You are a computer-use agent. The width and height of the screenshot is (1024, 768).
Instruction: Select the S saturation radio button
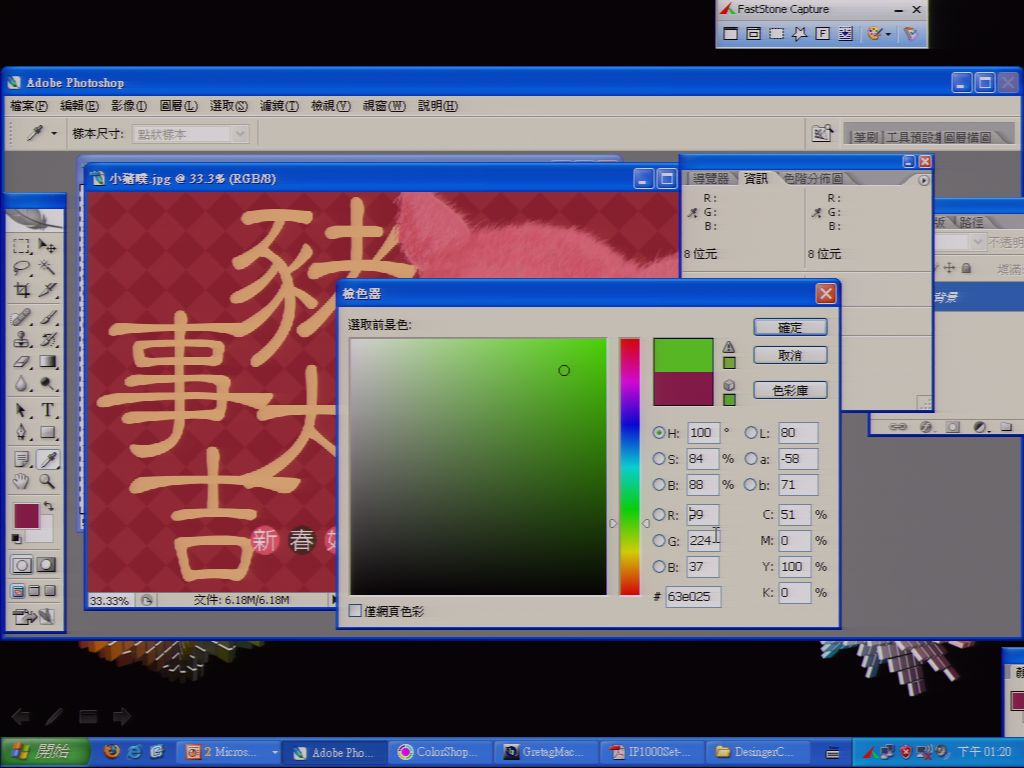click(658, 458)
